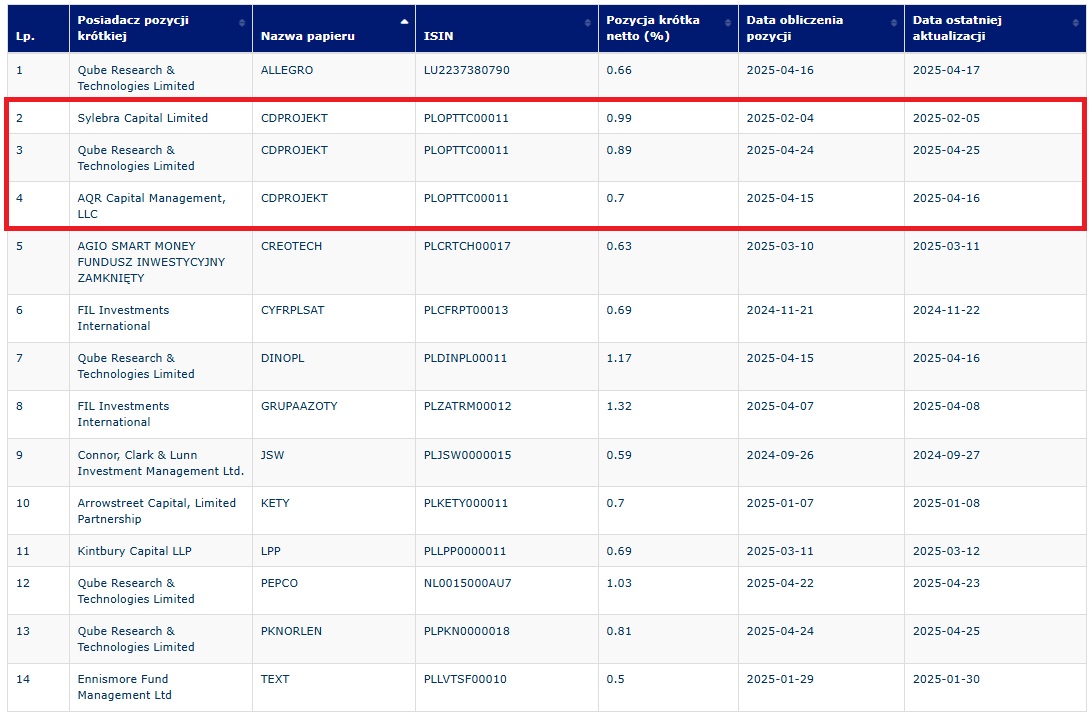Click AQR Capital Management, LLC holder
Viewport: 1092px width, 713px height.
[x=151, y=206]
